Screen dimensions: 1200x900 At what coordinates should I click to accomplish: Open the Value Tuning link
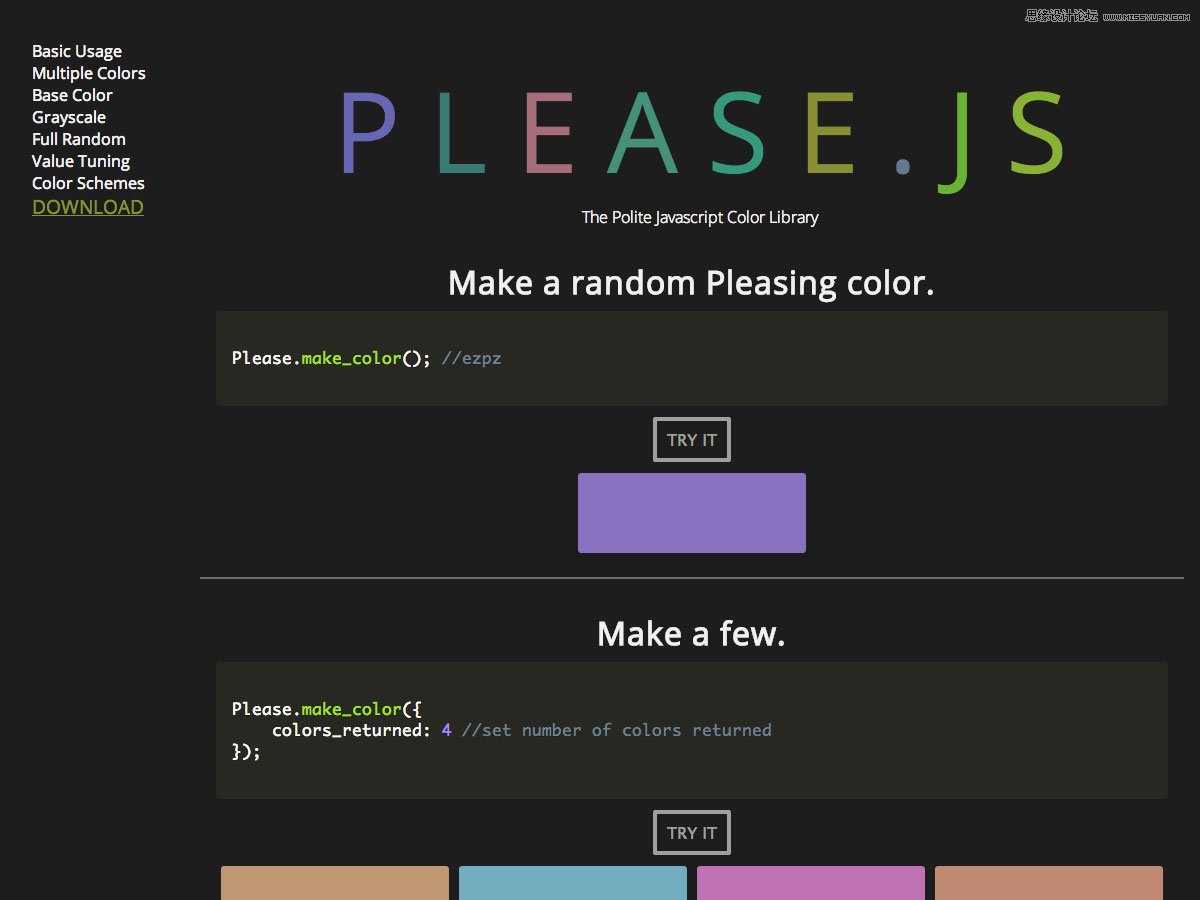[x=81, y=161]
